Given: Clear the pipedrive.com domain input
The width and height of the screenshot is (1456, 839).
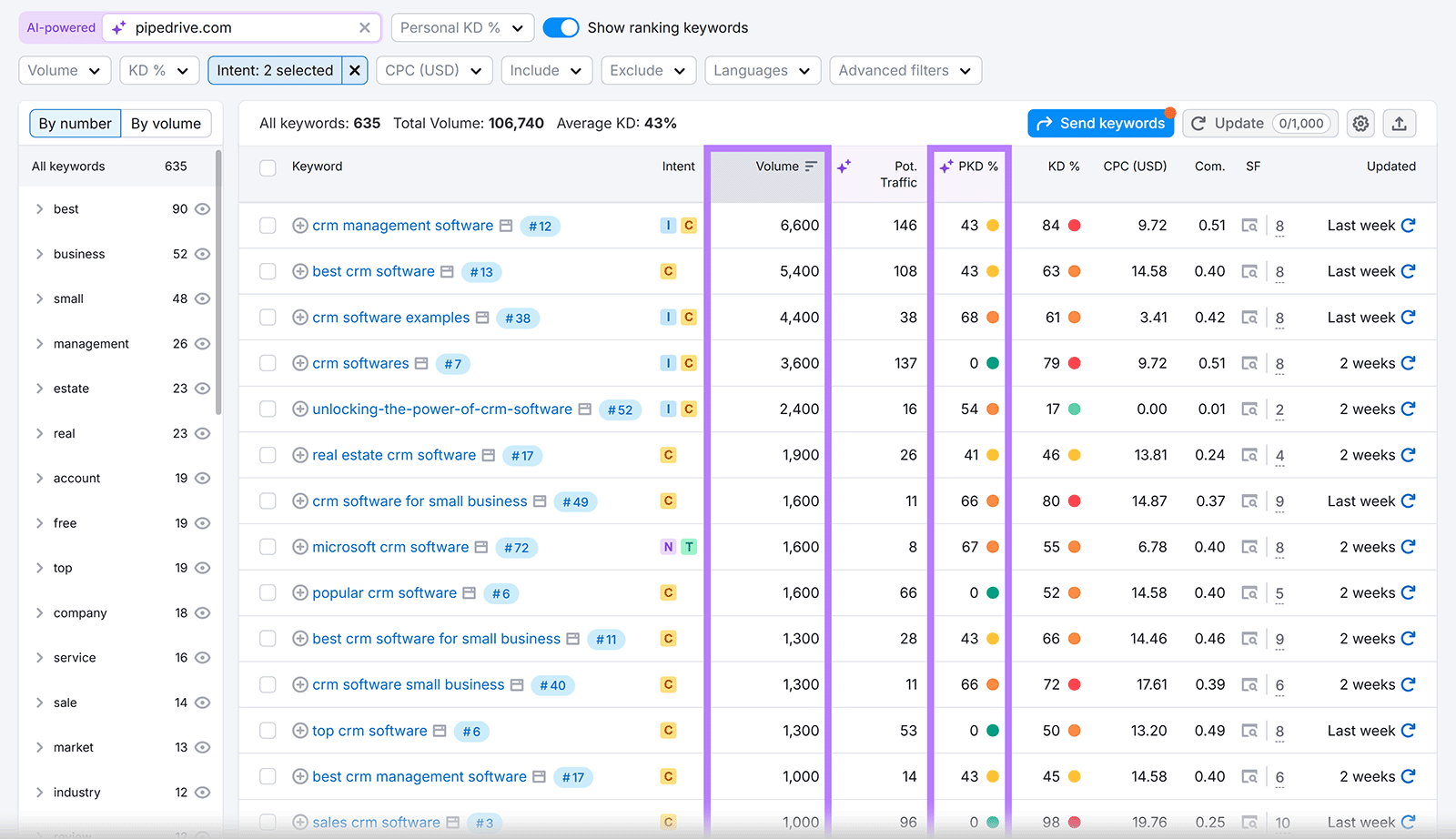Looking at the screenshot, I should (x=365, y=28).
